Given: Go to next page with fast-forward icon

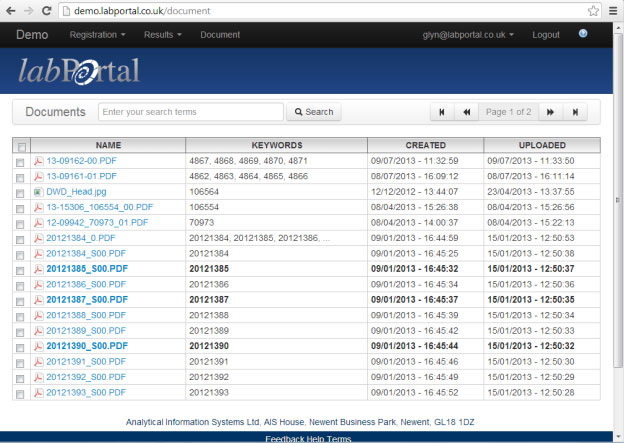Looking at the screenshot, I should pos(550,112).
